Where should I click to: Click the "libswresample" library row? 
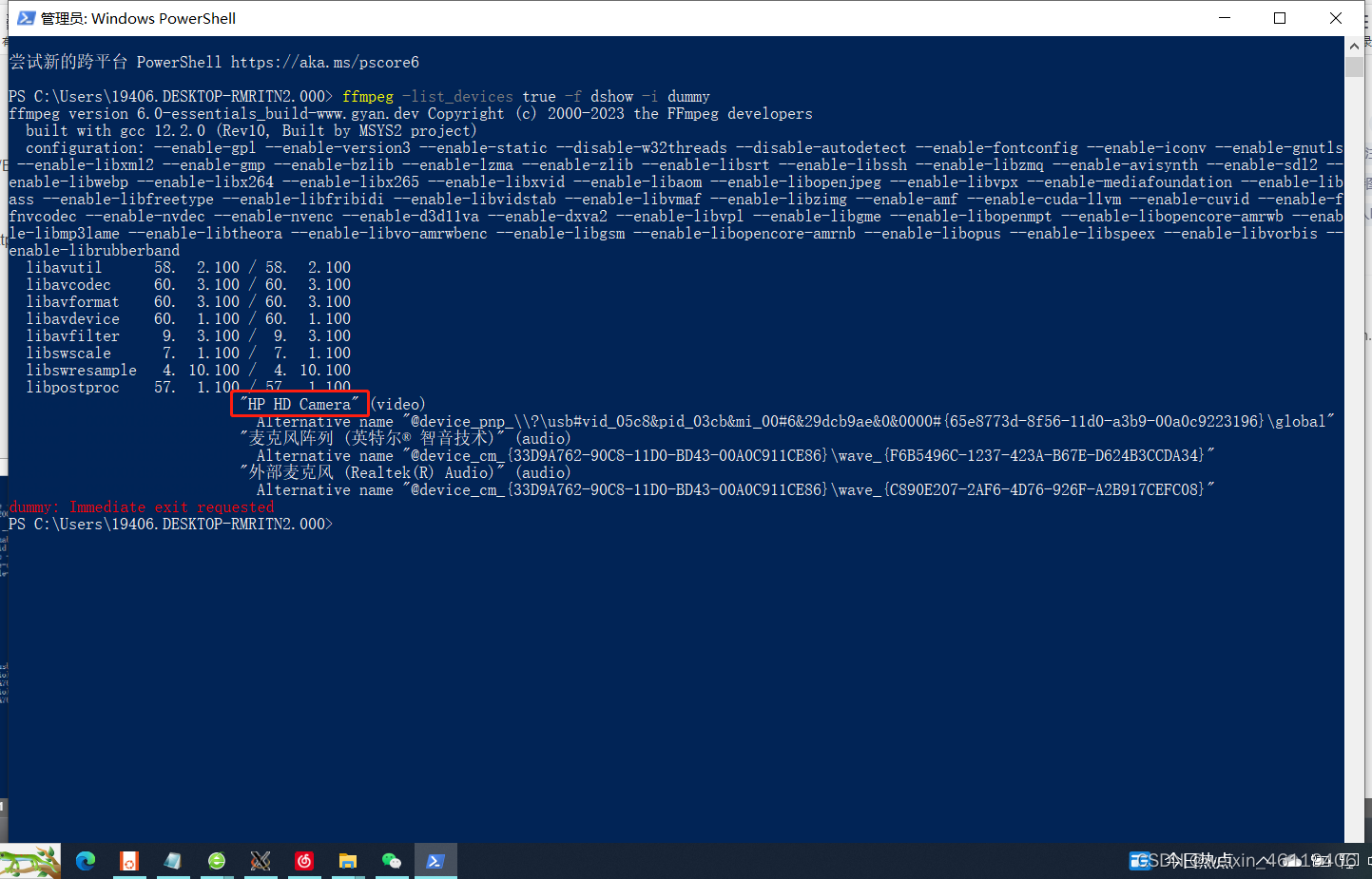click(x=188, y=371)
